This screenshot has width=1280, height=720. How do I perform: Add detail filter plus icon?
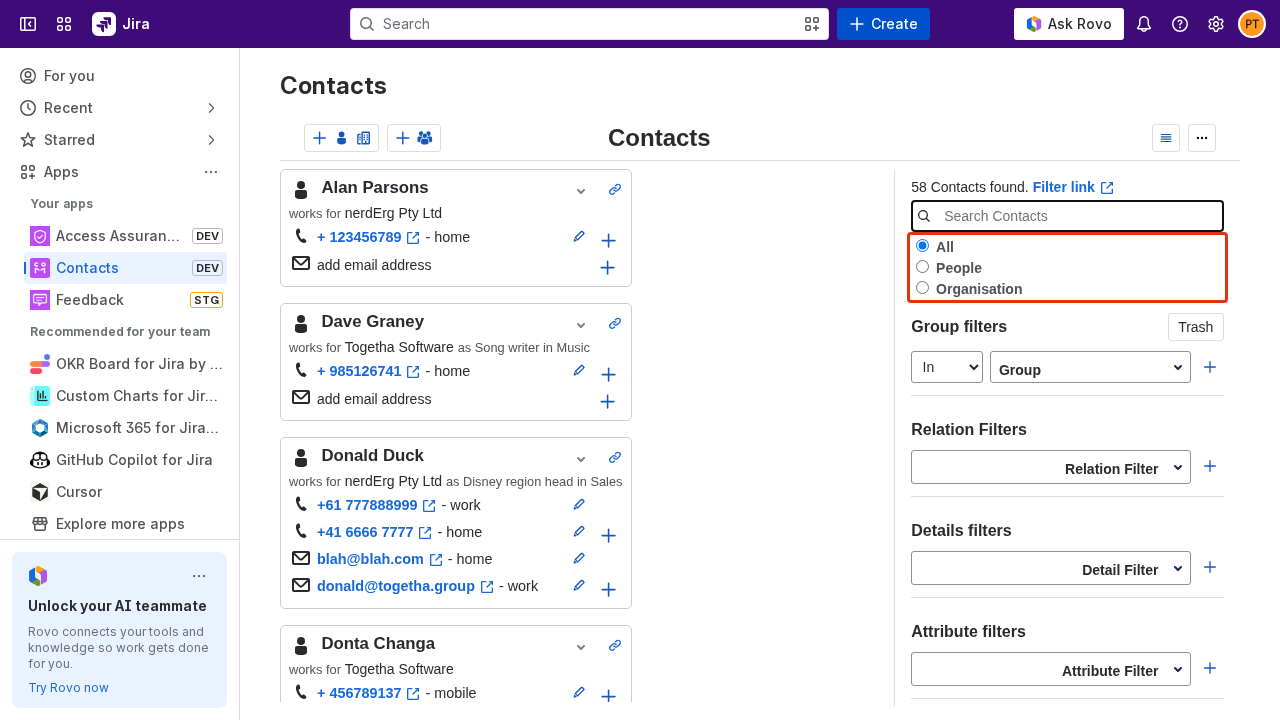pyautogui.click(x=1210, y=567)
